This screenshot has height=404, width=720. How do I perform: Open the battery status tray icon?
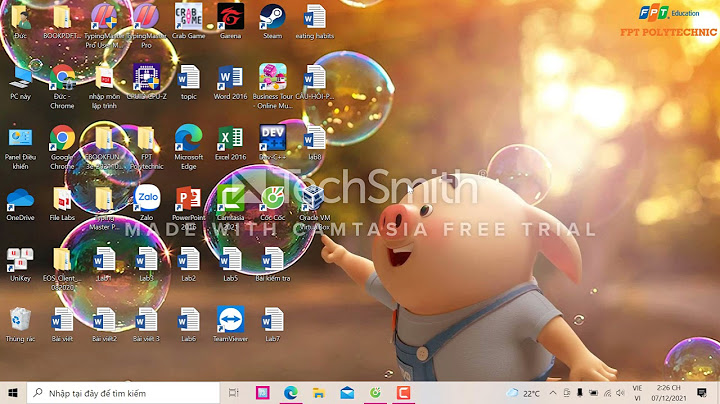pyautogui.click(x=593, y=393)
